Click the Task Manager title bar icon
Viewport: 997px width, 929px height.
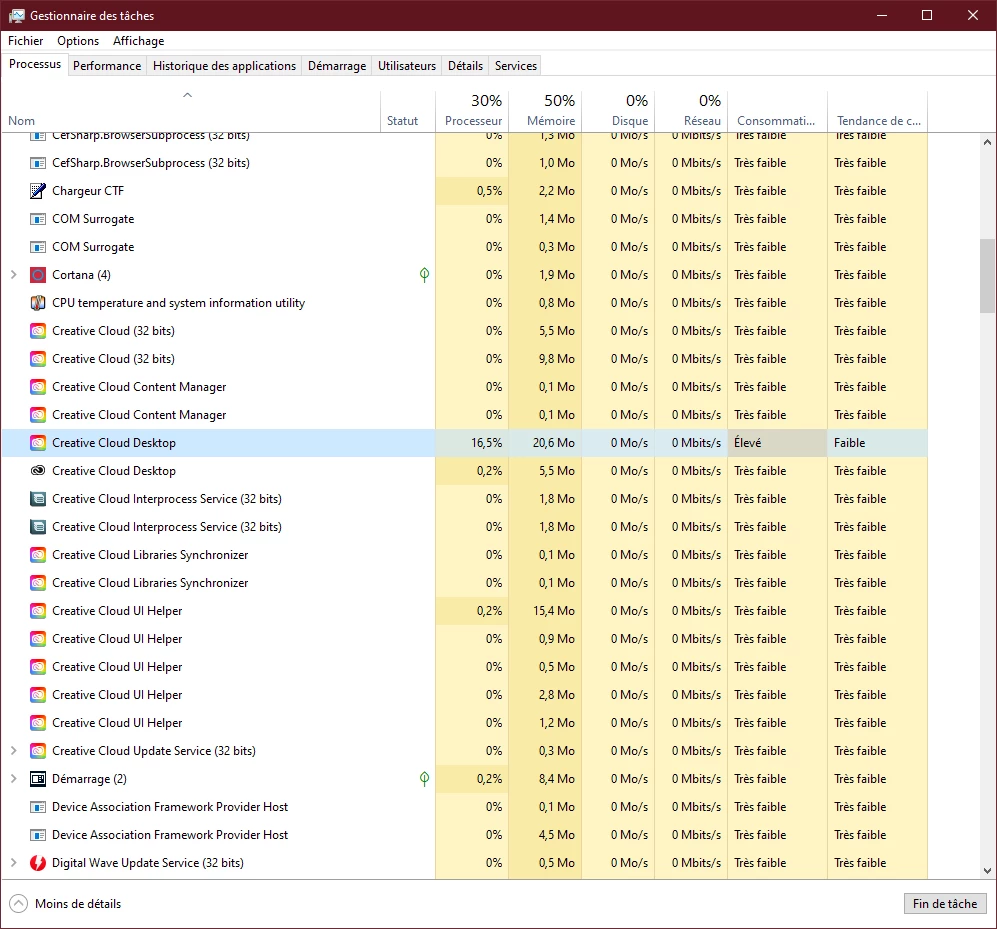tap(17, 15)
